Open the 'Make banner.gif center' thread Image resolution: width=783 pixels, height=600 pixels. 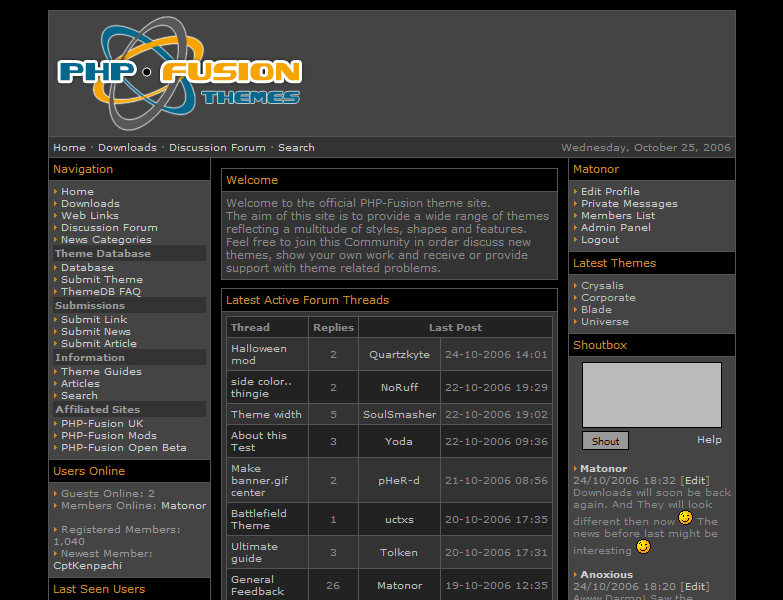[x=260, y=480]
